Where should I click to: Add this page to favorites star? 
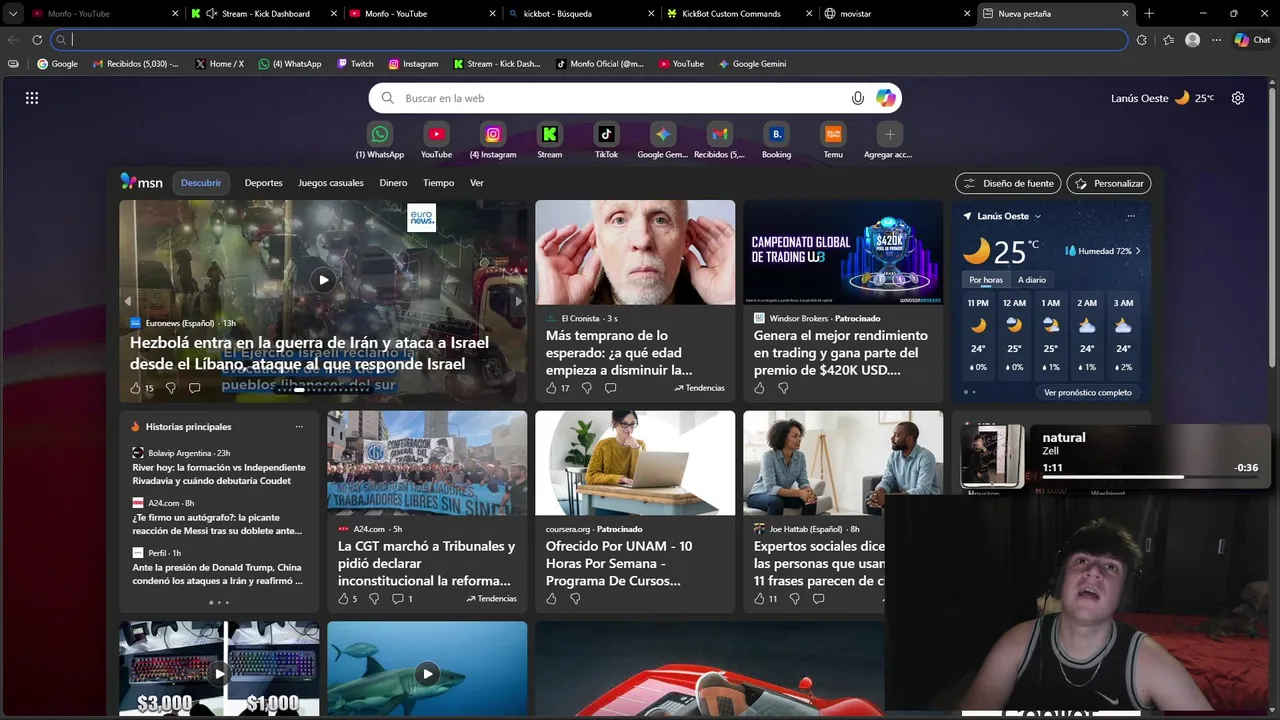pos(1168,40)
